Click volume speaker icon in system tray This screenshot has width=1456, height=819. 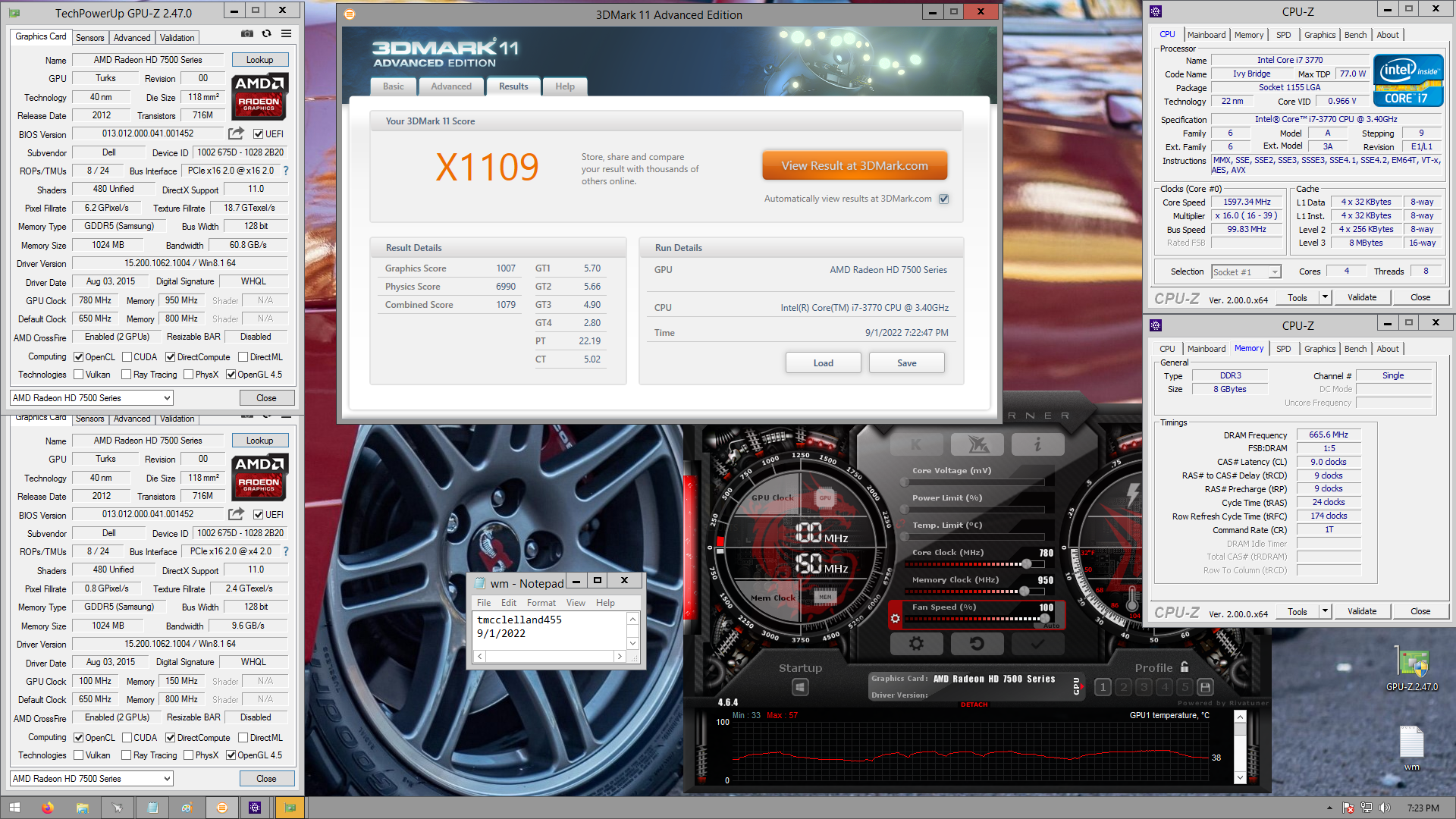[1385, 808]
